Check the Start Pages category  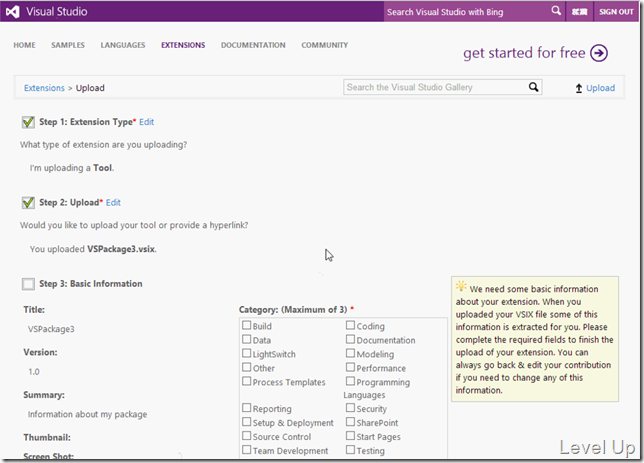pyautogui.click(x=350, y=436)
